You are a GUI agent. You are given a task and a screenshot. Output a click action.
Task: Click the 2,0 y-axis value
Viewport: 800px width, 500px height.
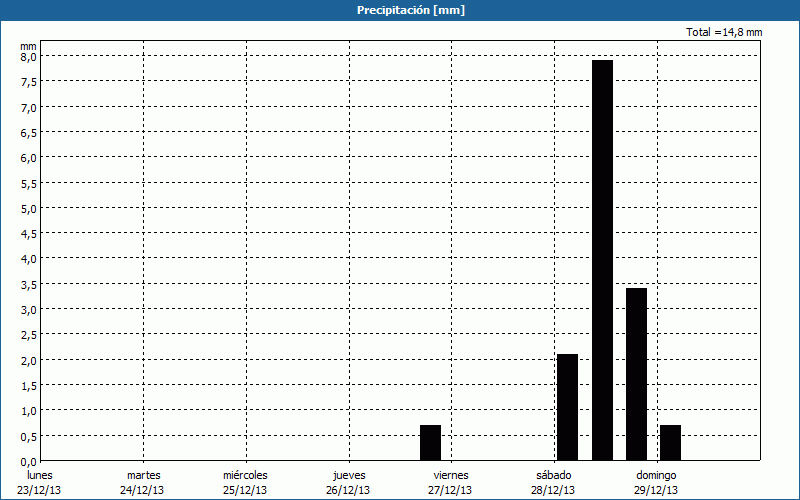(x=29, y=361)
